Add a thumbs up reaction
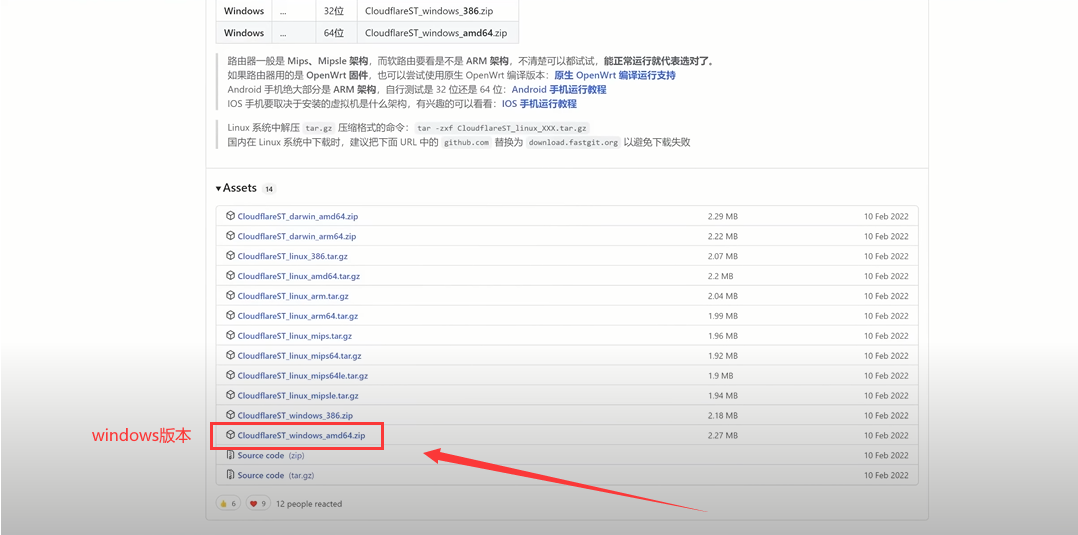This screenshot has width=1078, height=535. click(228, 503)
